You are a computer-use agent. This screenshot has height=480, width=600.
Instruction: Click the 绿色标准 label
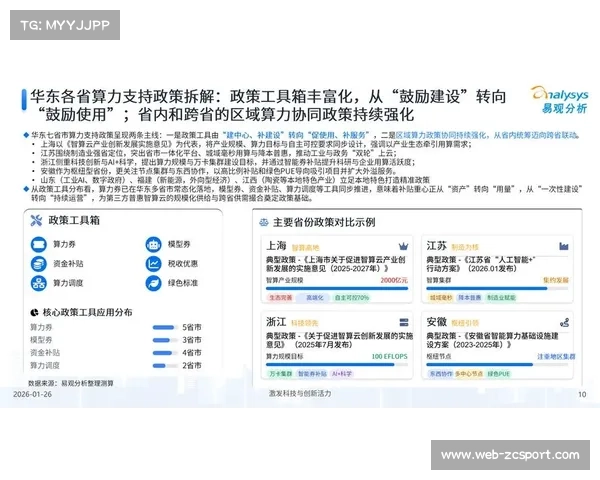183,283
